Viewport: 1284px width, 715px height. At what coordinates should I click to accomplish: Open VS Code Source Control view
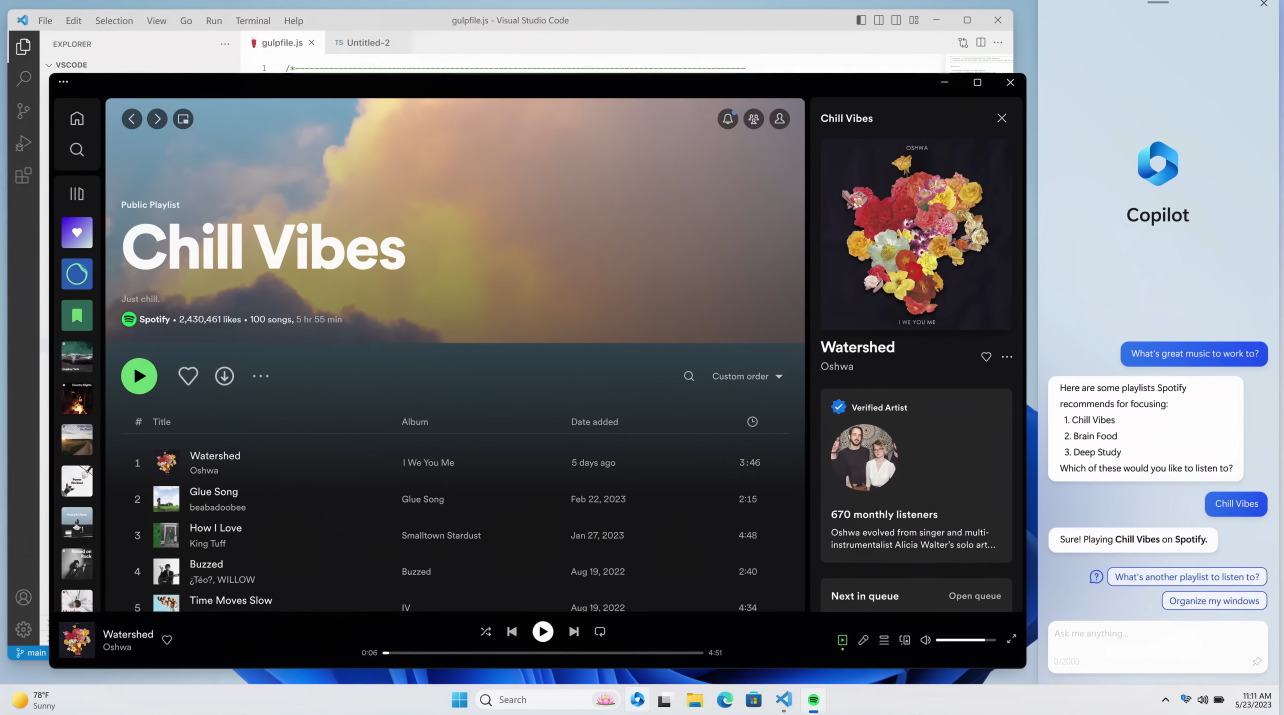[23, 111]
